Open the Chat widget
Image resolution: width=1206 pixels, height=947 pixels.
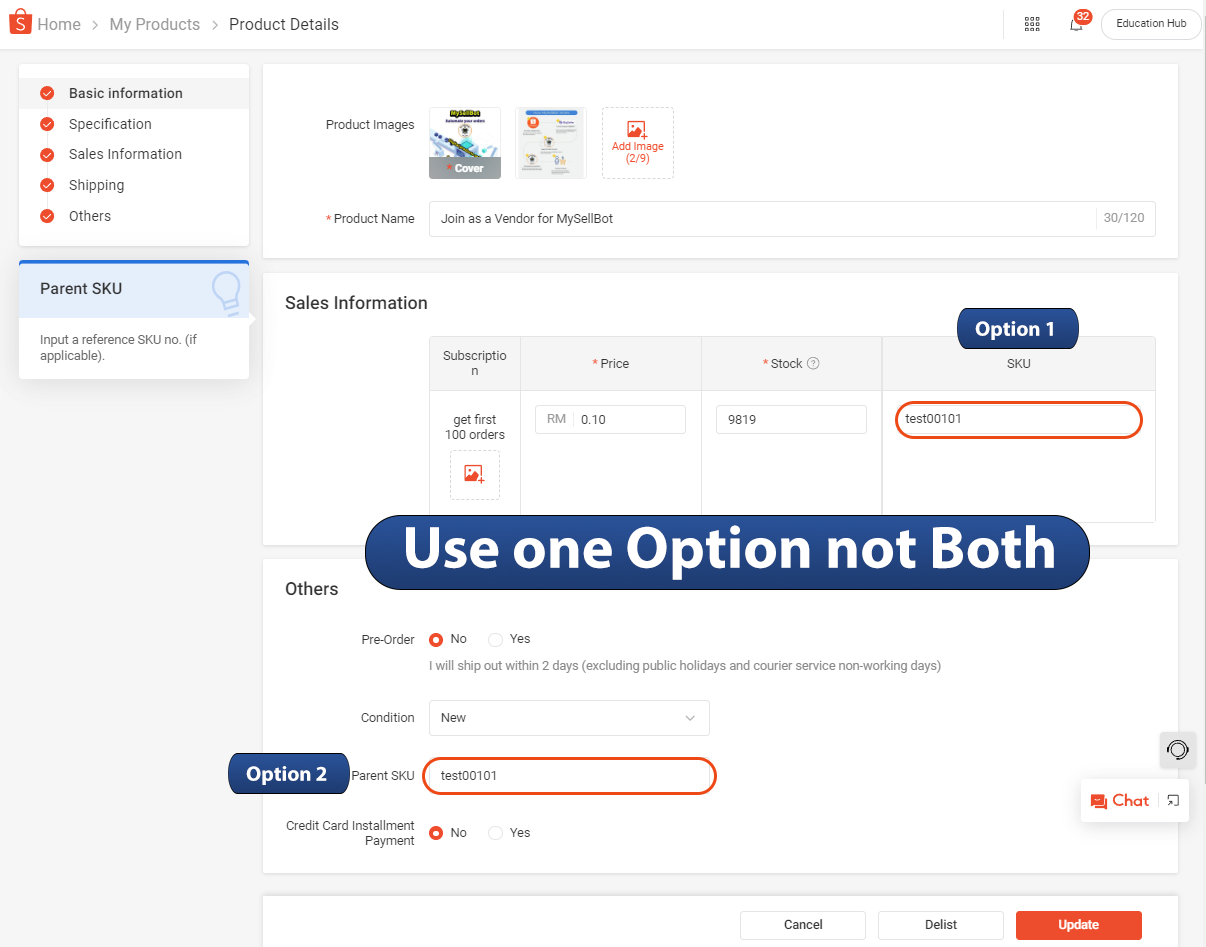pos(1120,800)
